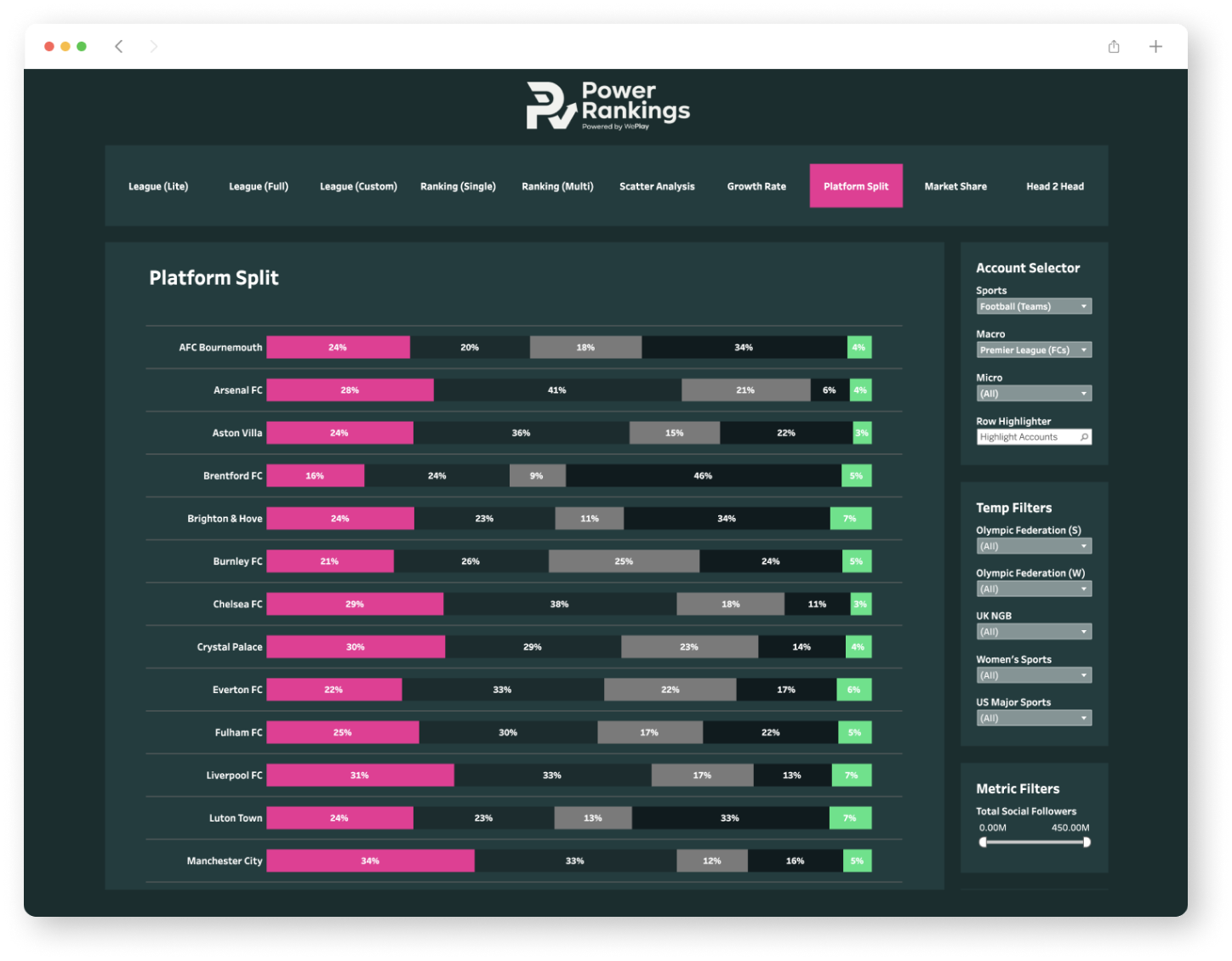Click the search icon in Highlight Accounts

coord(1084,437)
